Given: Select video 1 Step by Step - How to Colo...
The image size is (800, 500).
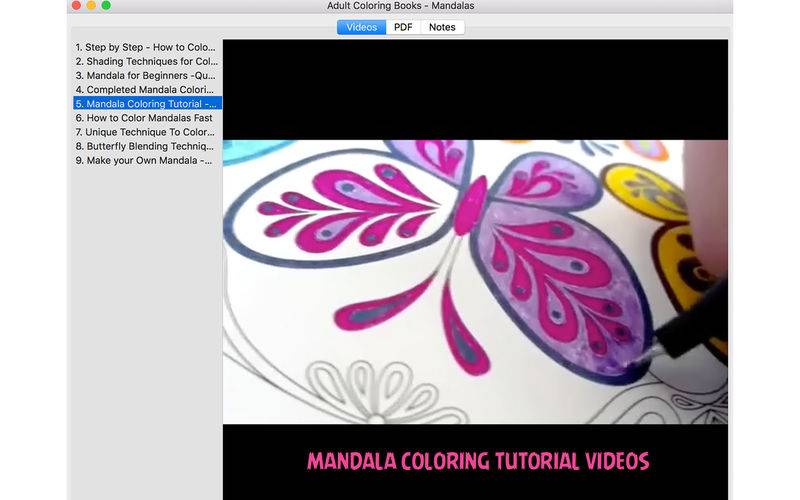Looking at the screenshot, I should point(147,47).
